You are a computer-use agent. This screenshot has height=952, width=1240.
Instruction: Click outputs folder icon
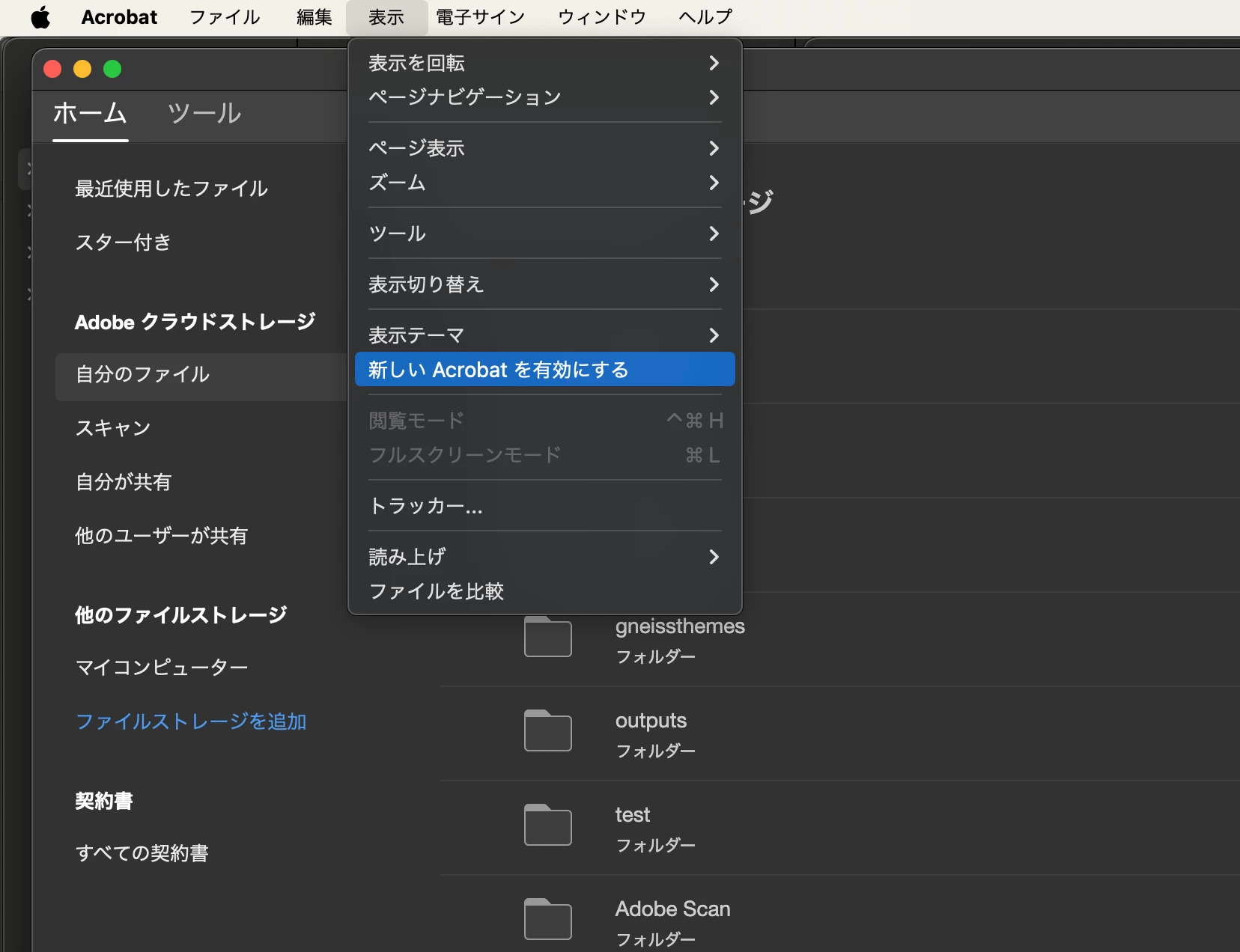[x=548, y=731]
